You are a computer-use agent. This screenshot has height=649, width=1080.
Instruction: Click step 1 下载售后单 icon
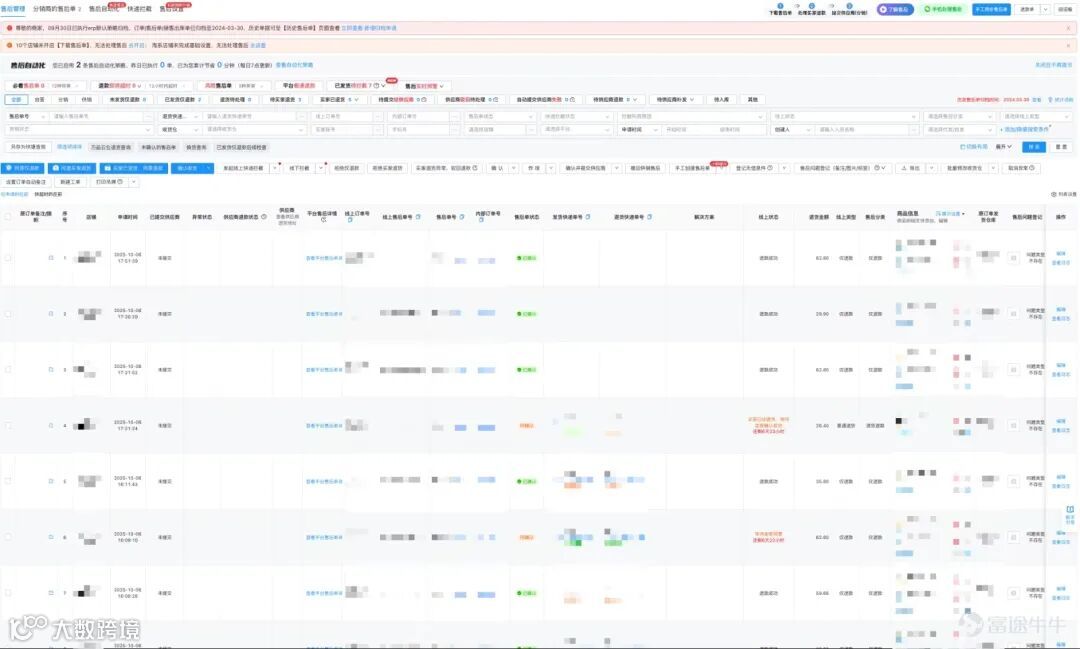coord(780,6)
